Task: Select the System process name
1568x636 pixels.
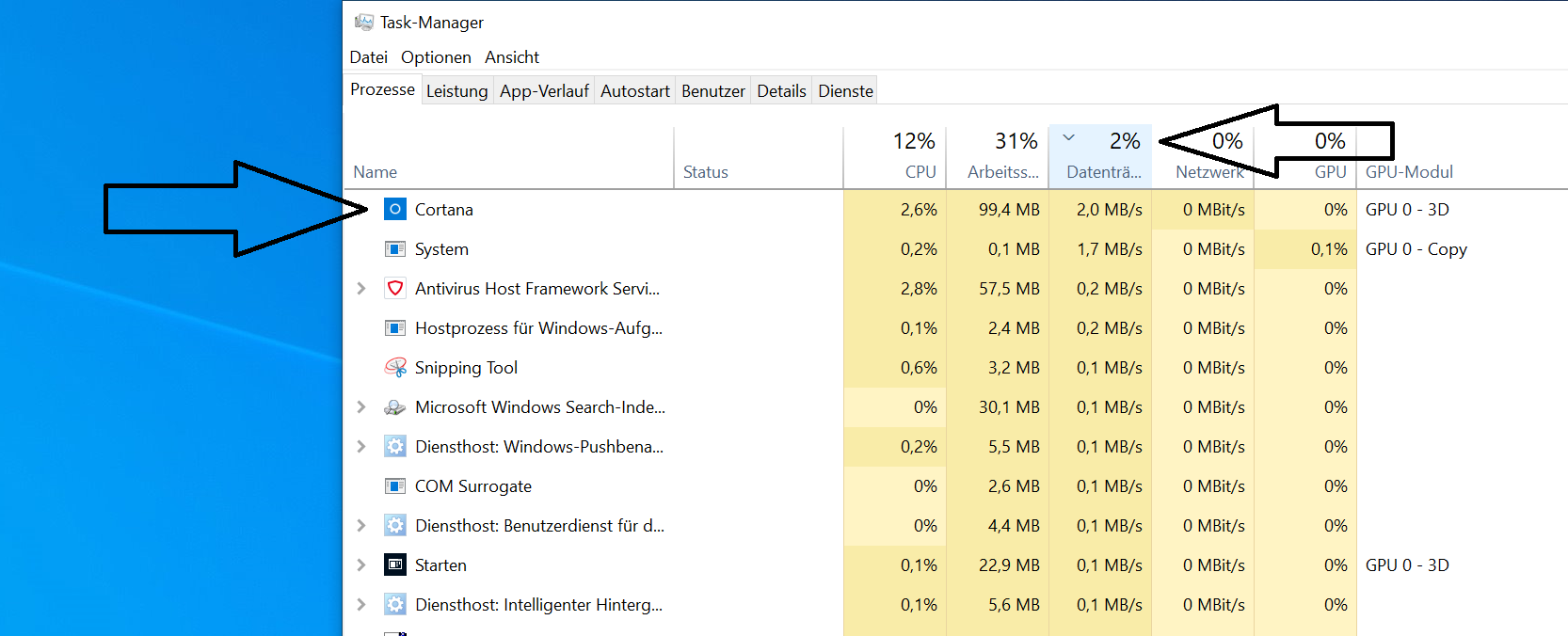Action: click(441, 249)
